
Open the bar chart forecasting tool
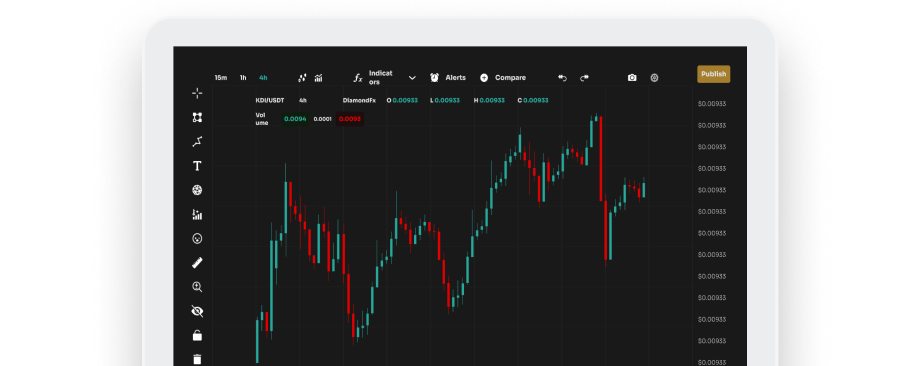point(197,214)
